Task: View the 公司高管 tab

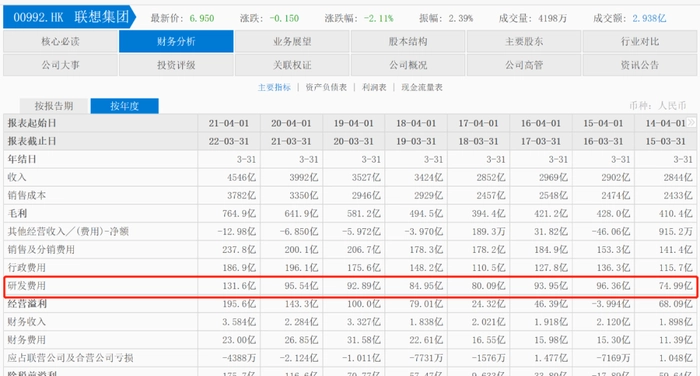Action: [x=524, y=65]
